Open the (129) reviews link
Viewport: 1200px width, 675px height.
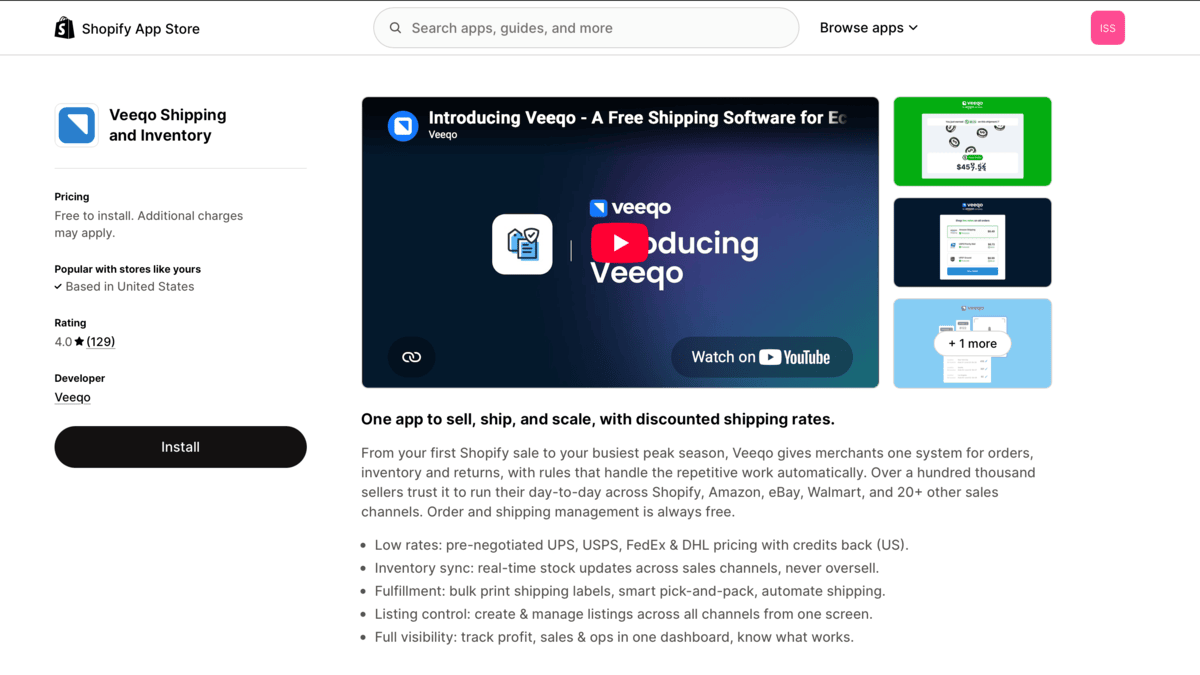pyautogui.click(x=101, y=342)
